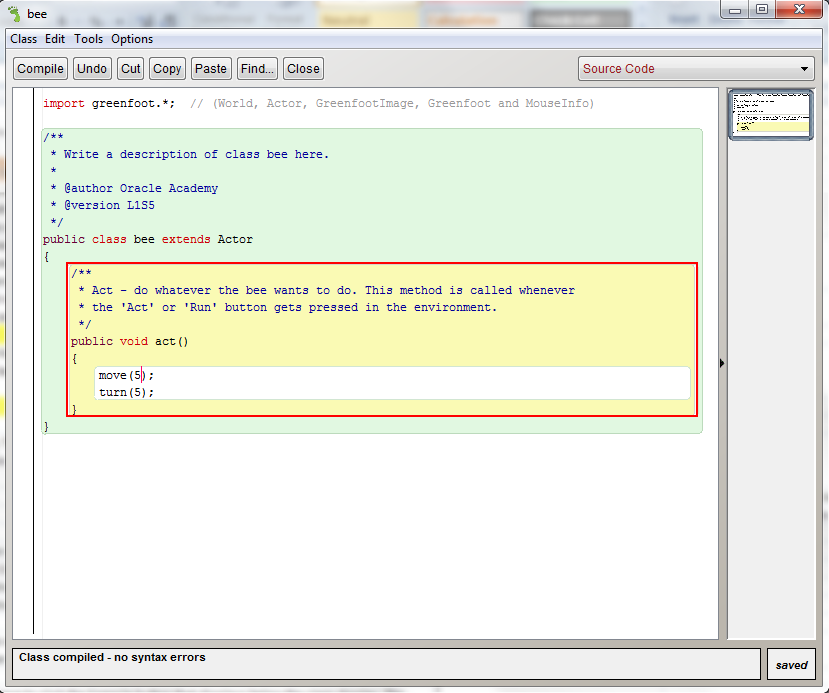
Task: Click on the turn(5); code line
Action: click(x=126, y=392)
